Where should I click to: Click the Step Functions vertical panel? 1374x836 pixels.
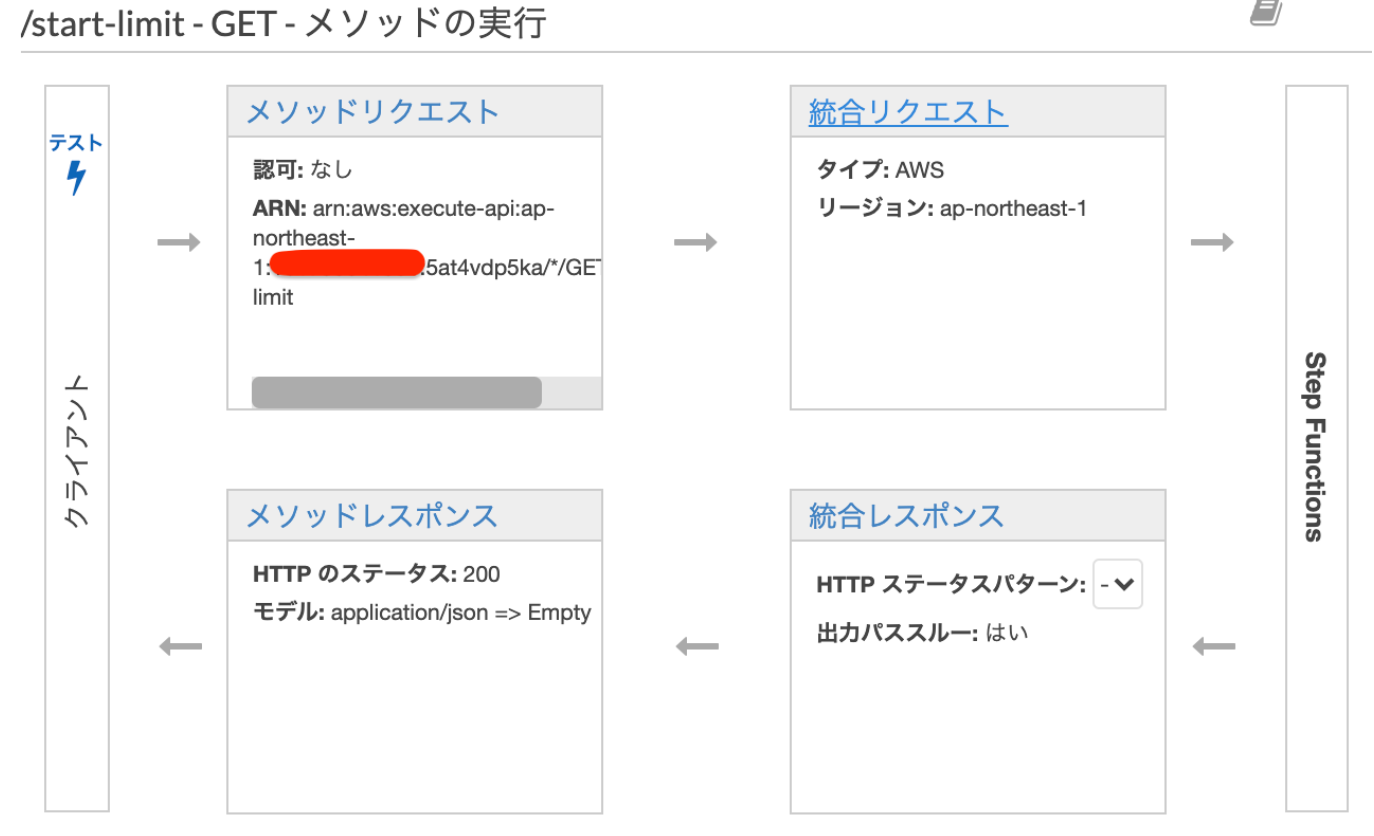[x=1316, y=446]
